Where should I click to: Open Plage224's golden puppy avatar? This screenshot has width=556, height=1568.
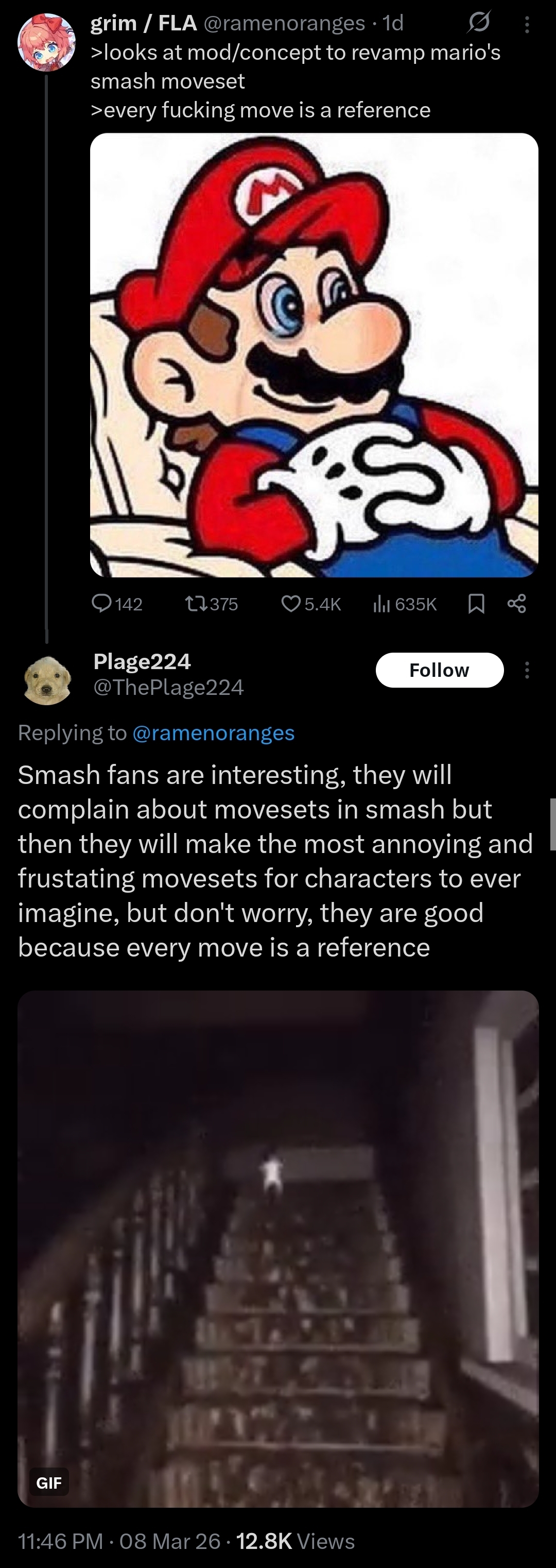[47, 680]
